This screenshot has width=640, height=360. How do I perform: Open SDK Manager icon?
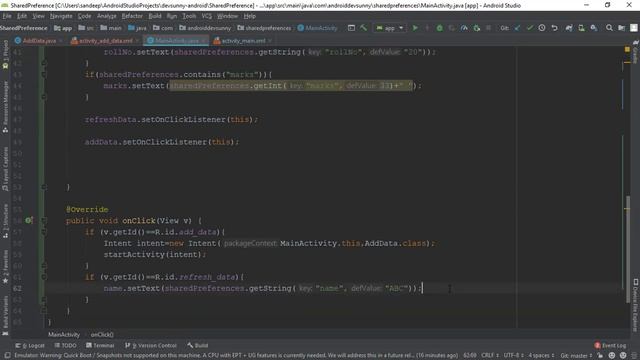[x=594, y=28]
